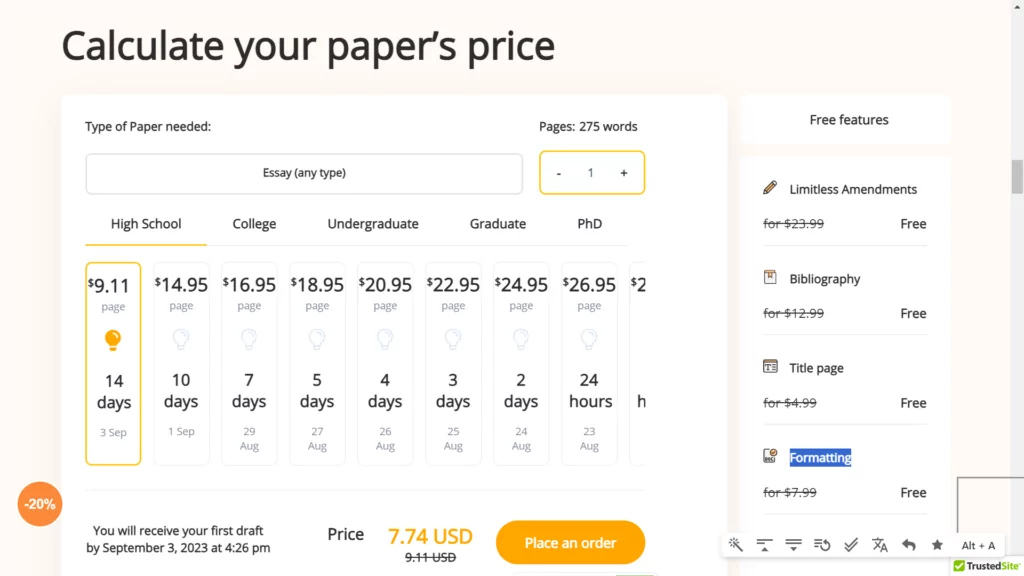1024x576 pixels.
Task: Select the 14 days $9.11 deadline option
Action: (113, 364)
